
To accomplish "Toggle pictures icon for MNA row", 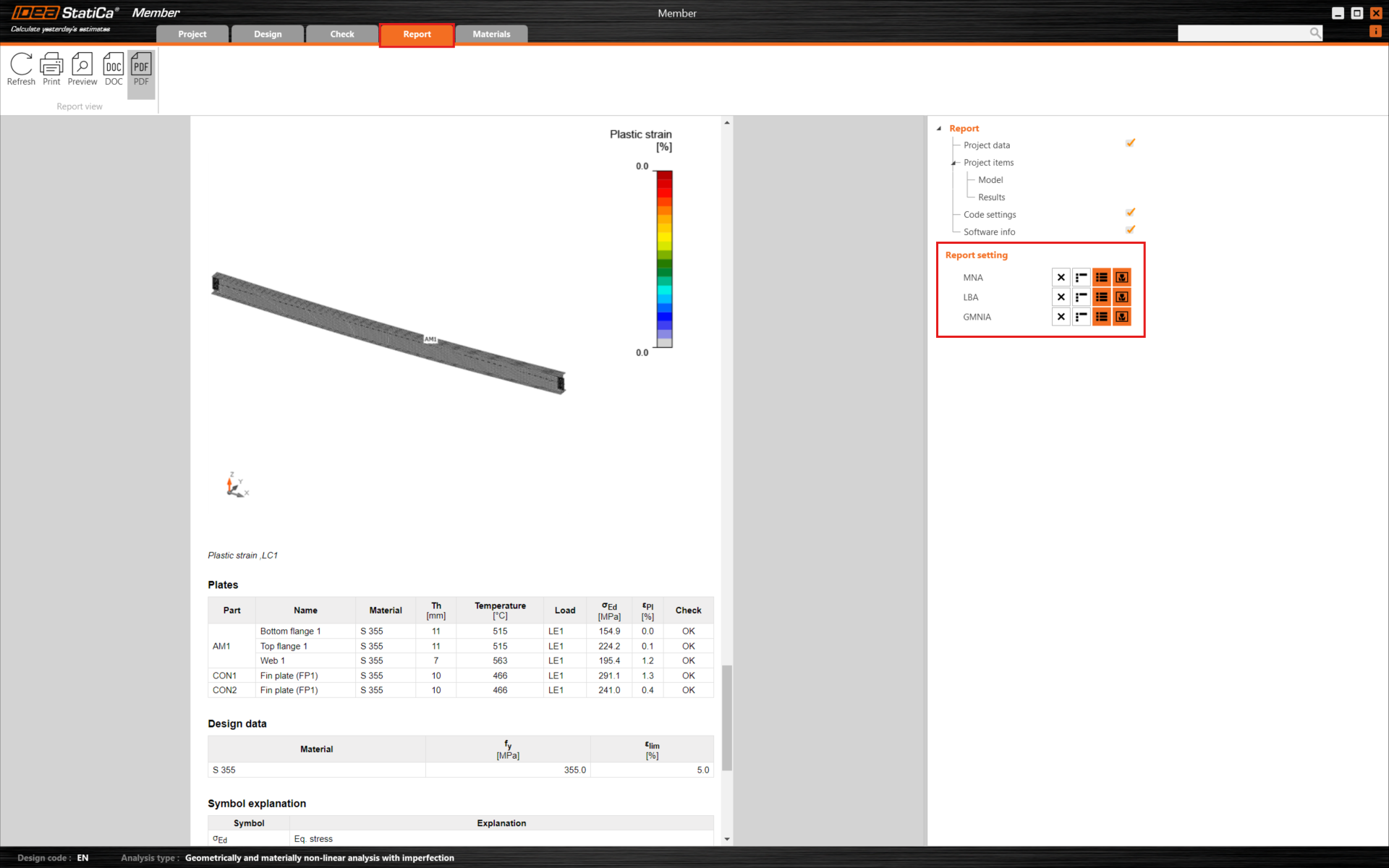I will click(x=1121, y=277).
